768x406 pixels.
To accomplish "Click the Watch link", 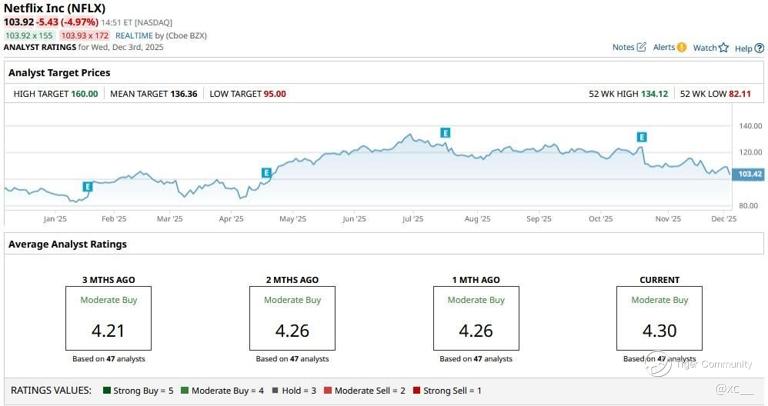I will pos(705,48).
